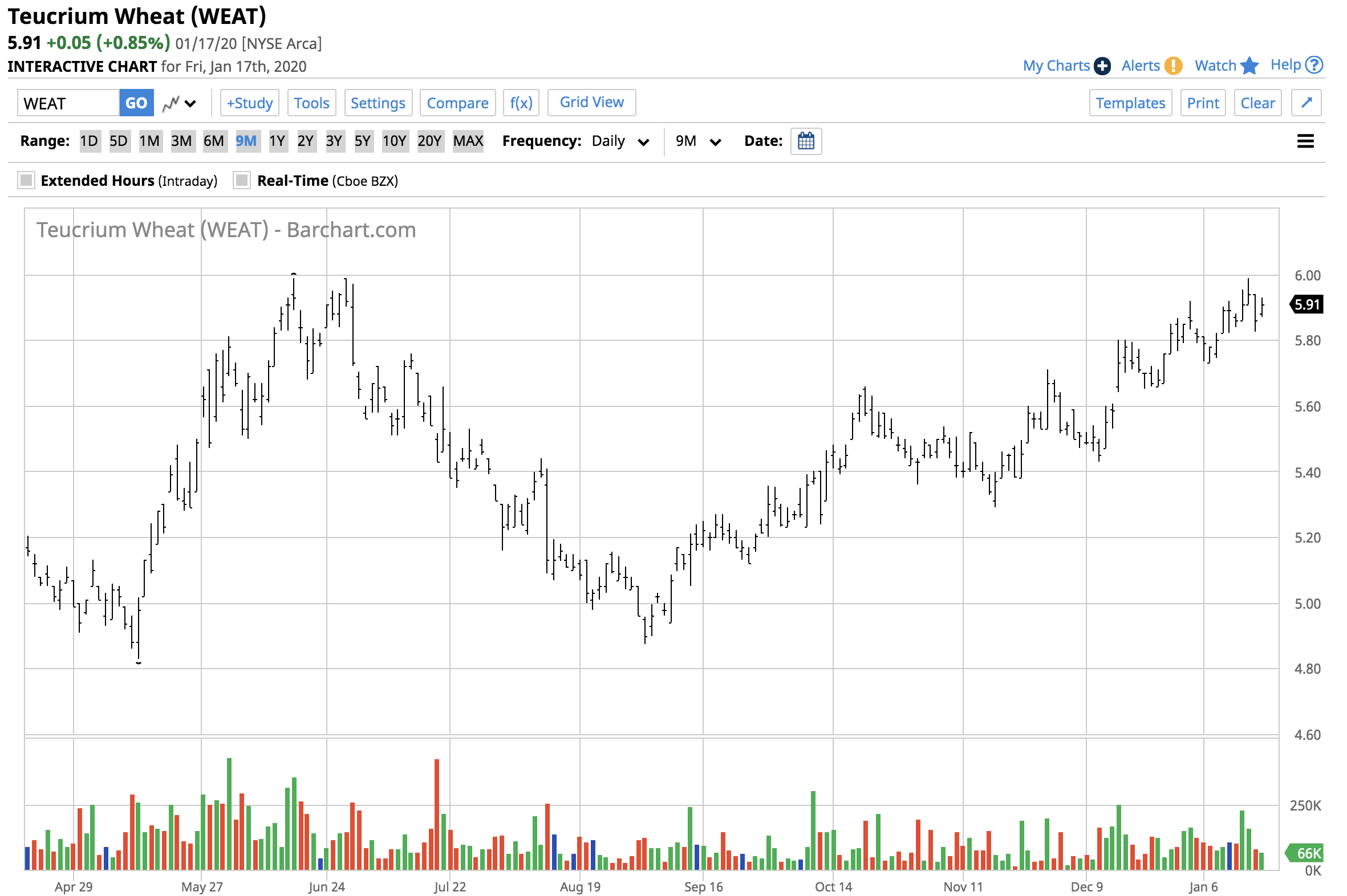Screen dimensions: 1347x896
Task: Click the Compare button
Action: pos(457,103)
